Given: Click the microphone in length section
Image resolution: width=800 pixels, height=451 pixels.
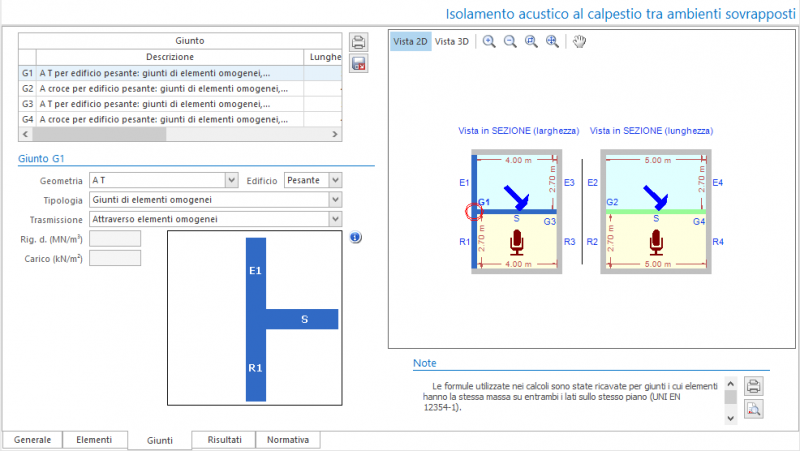Looking at the screenshot, I should (x=656, y=242).
